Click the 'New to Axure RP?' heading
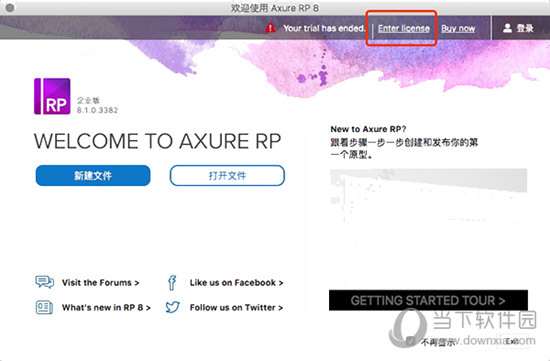This screenshot has height=361, width=550. [x=368, y=129]
